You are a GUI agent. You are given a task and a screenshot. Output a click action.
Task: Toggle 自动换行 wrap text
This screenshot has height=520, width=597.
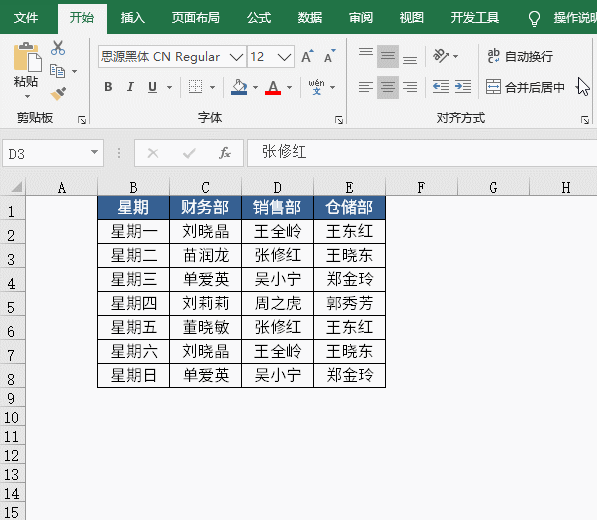(x=520, y=56)
